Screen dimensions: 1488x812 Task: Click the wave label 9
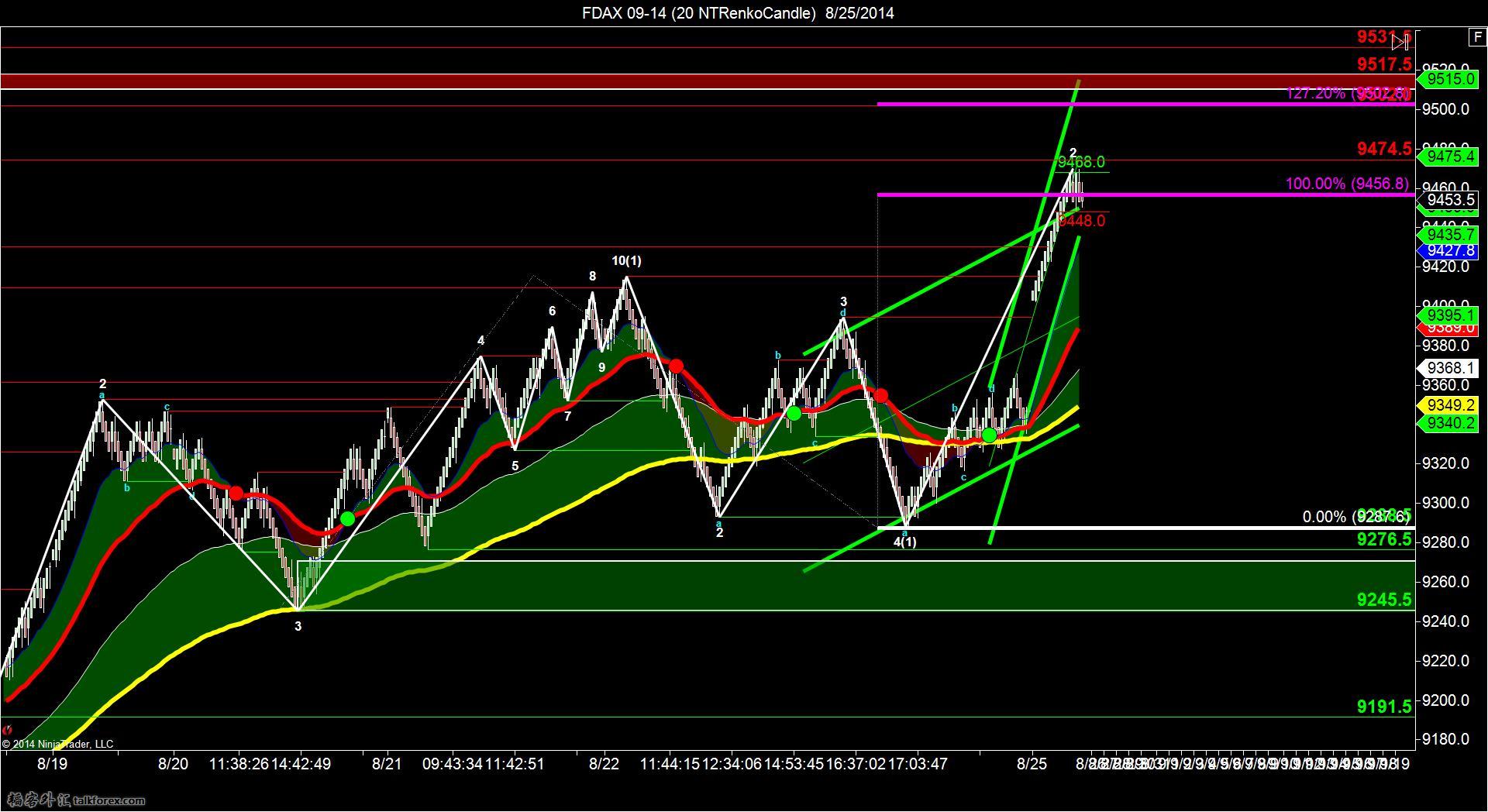(x=601, y=368)
